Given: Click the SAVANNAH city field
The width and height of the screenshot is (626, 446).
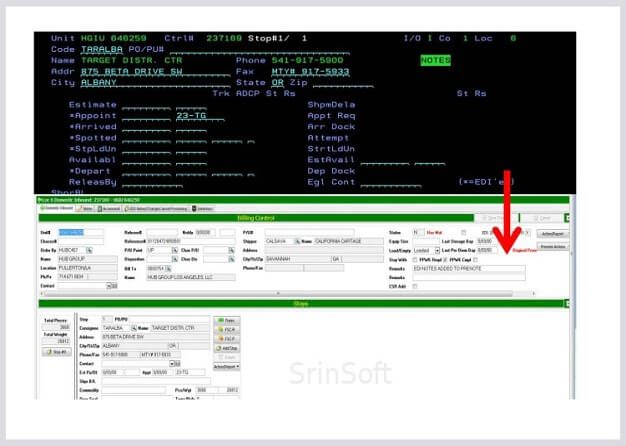Looking at the screenshot, I should [x=297, y=259].
